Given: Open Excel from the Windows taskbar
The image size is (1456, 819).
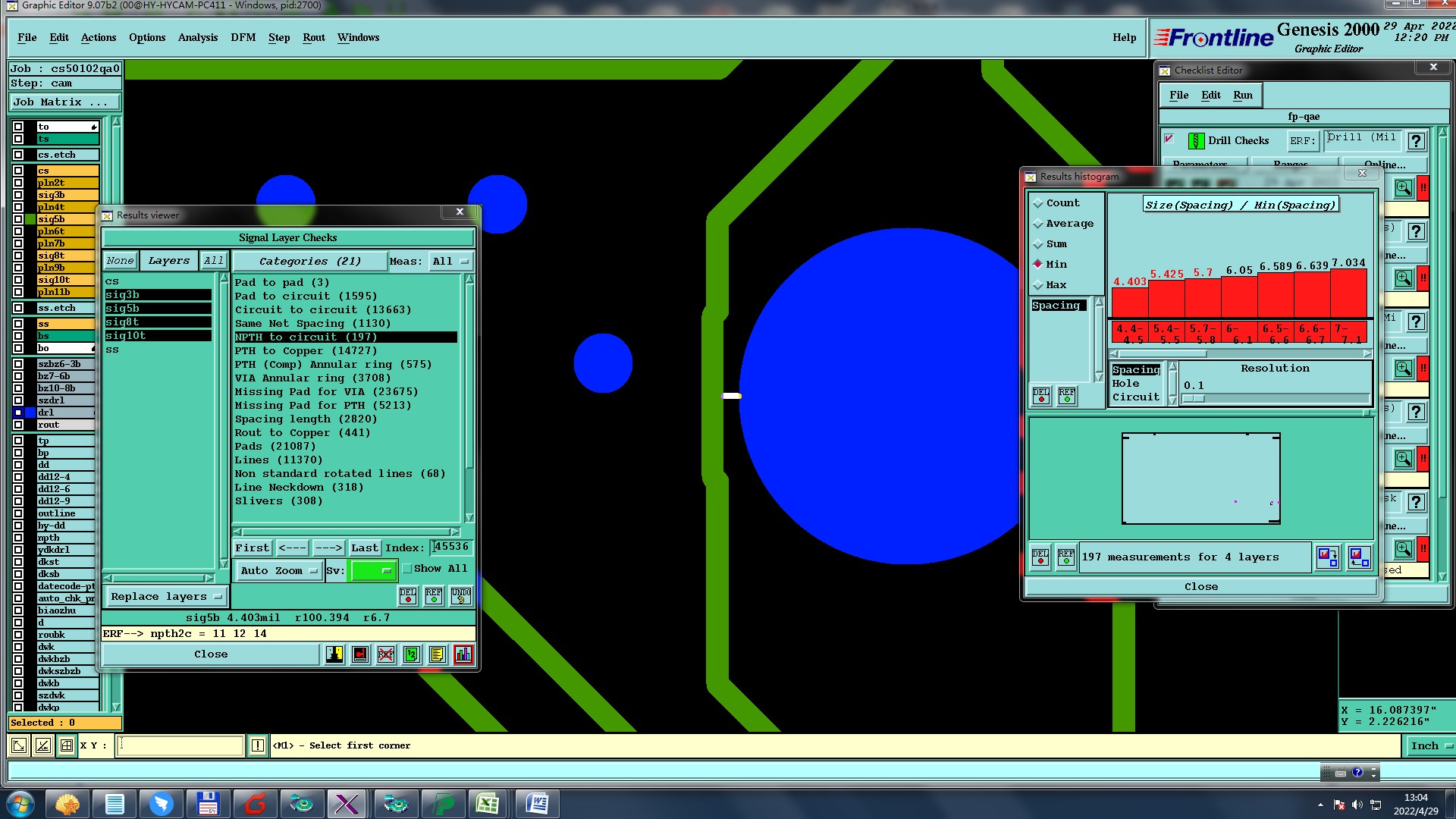Looking at the screenshot, I should coord(488,804).
